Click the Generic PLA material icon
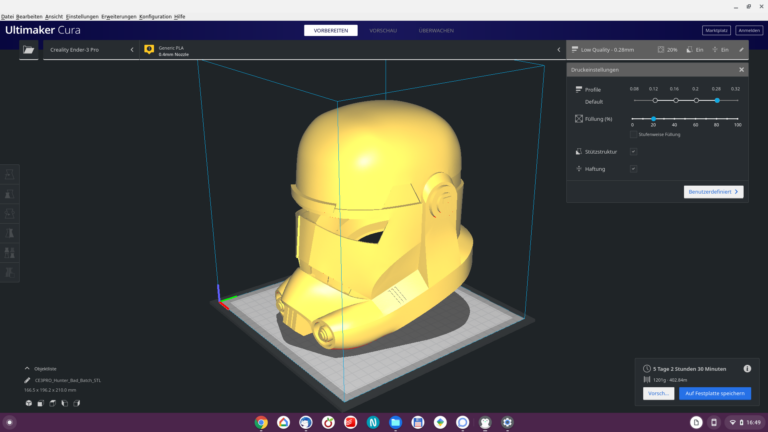 pyautogui.click(x=149, y=49)
